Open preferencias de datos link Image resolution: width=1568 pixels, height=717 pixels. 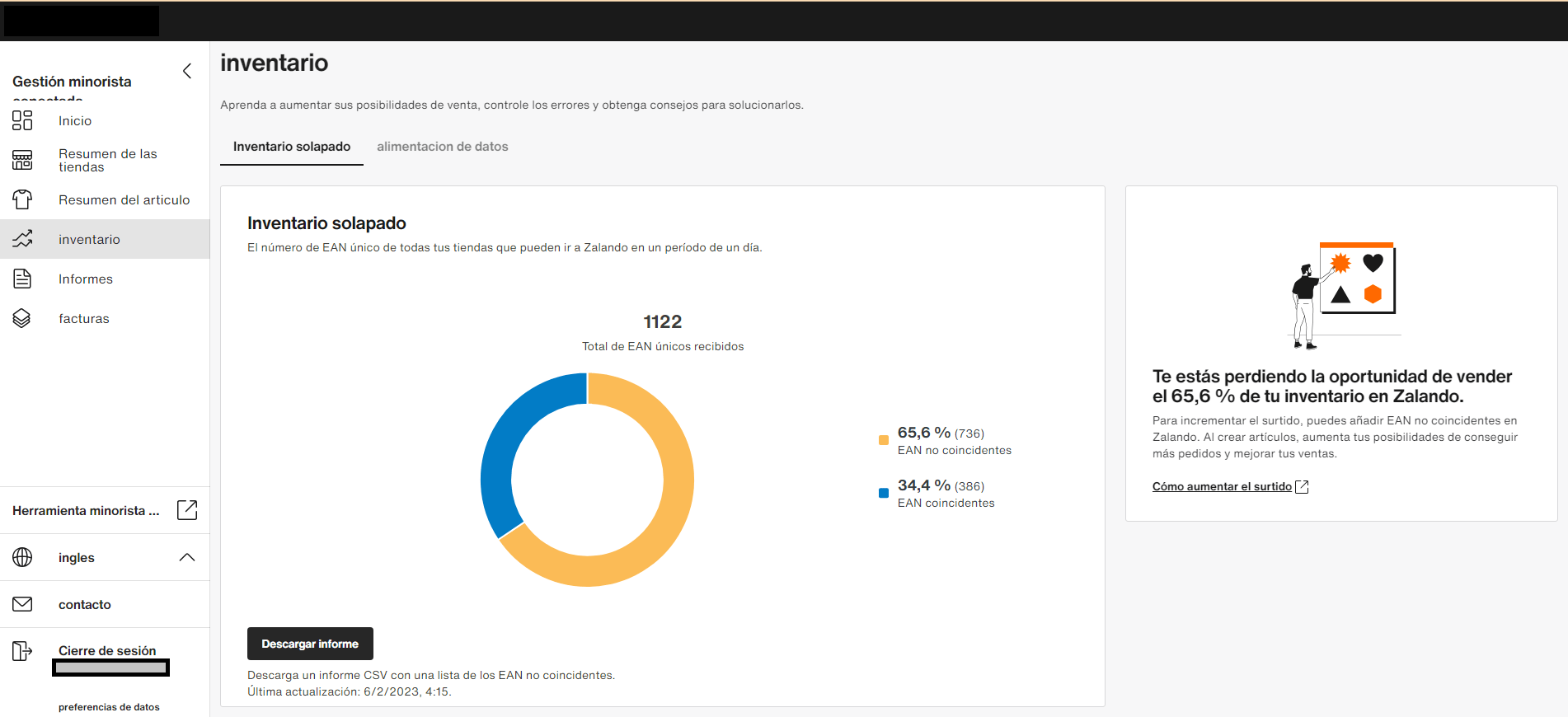coord(109,707)
